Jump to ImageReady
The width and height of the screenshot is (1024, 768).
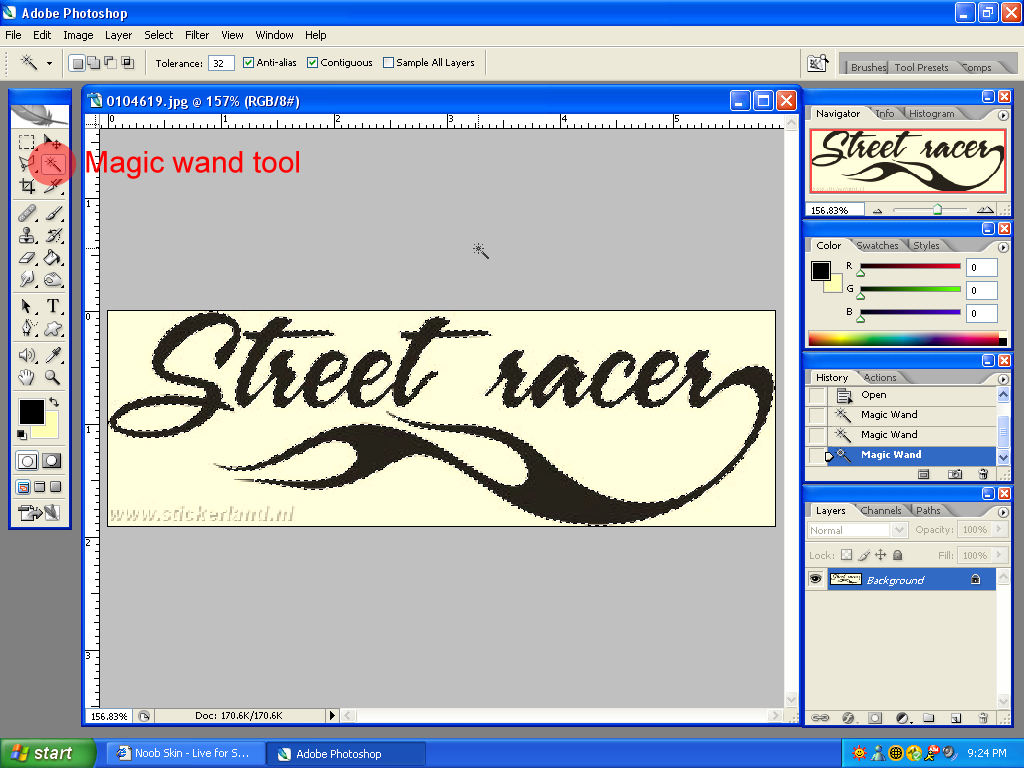(39, 513)
